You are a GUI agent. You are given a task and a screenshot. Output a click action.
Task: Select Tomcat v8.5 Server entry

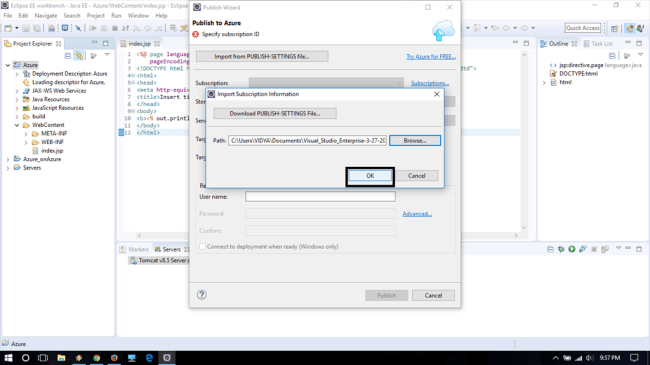(160, 260)
